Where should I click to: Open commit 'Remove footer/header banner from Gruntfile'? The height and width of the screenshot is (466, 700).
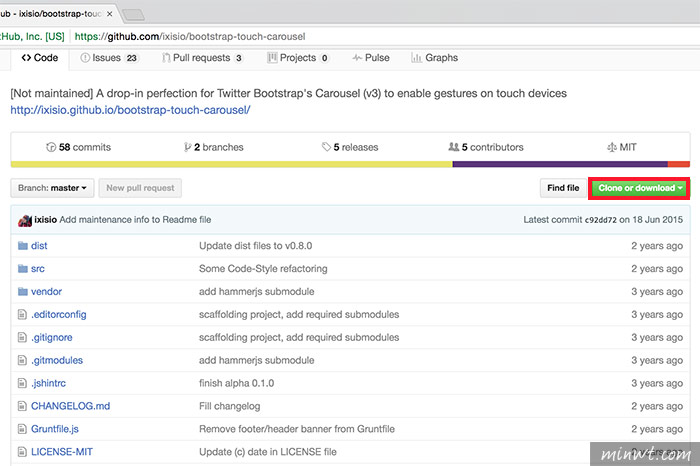[297, 429]
